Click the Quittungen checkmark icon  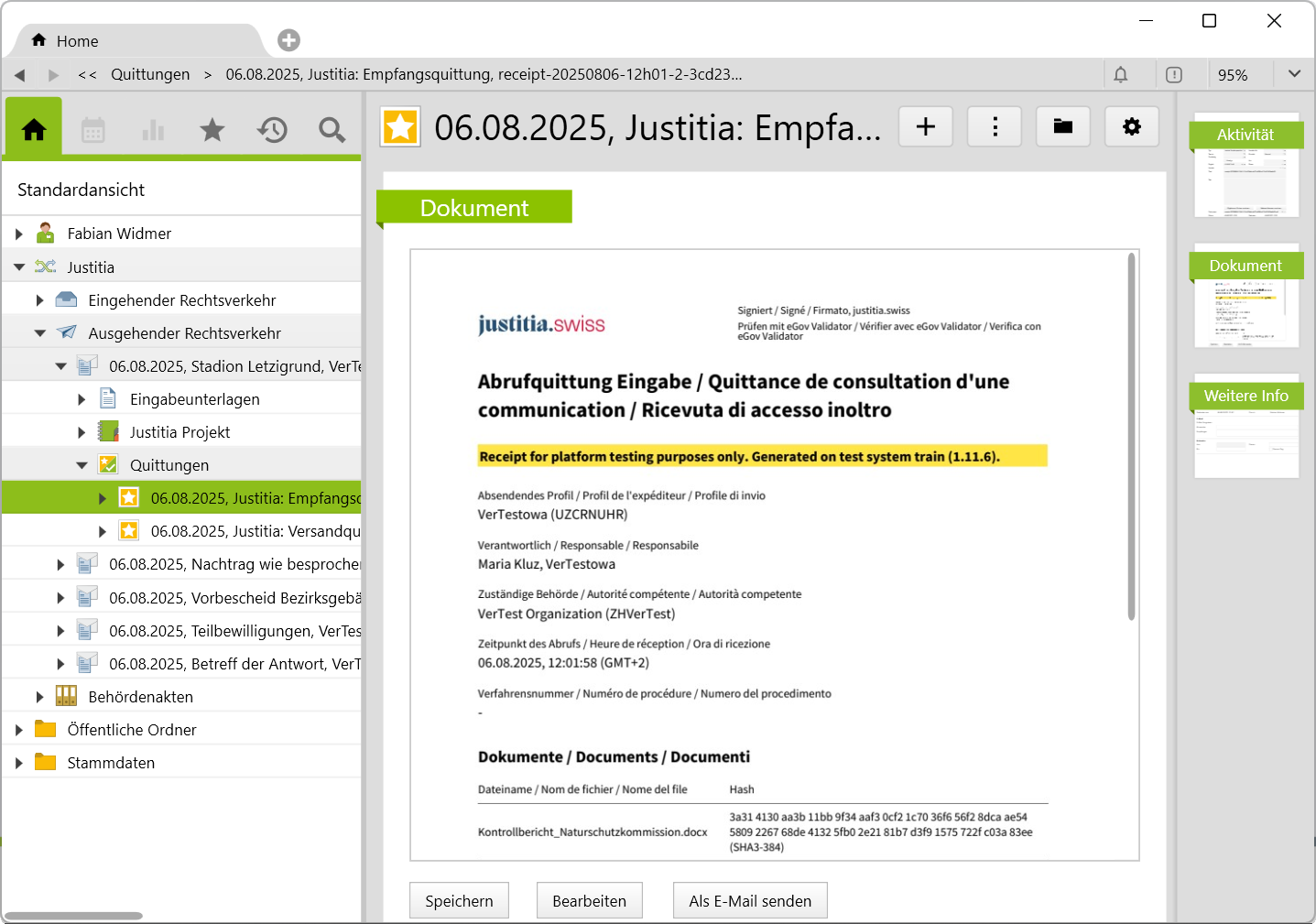[x=108, y=464]
